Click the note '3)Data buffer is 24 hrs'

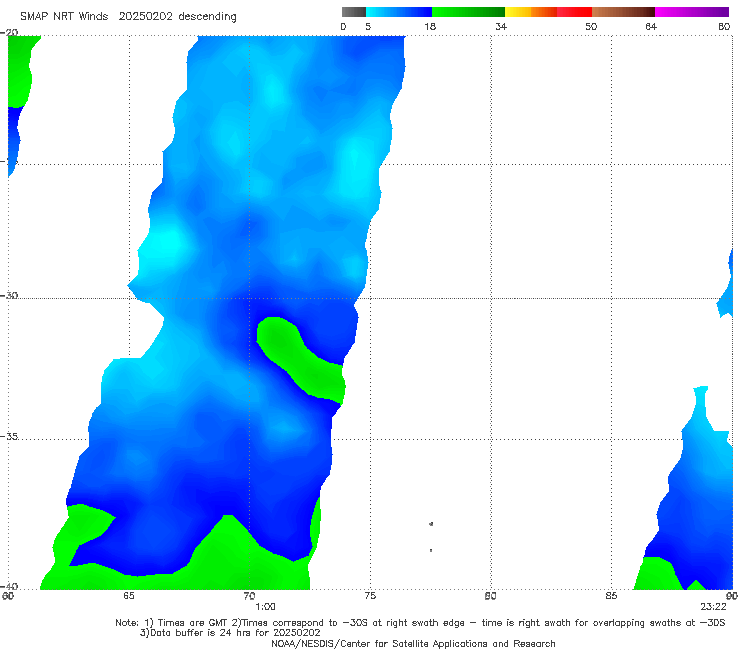click(230, 633)
